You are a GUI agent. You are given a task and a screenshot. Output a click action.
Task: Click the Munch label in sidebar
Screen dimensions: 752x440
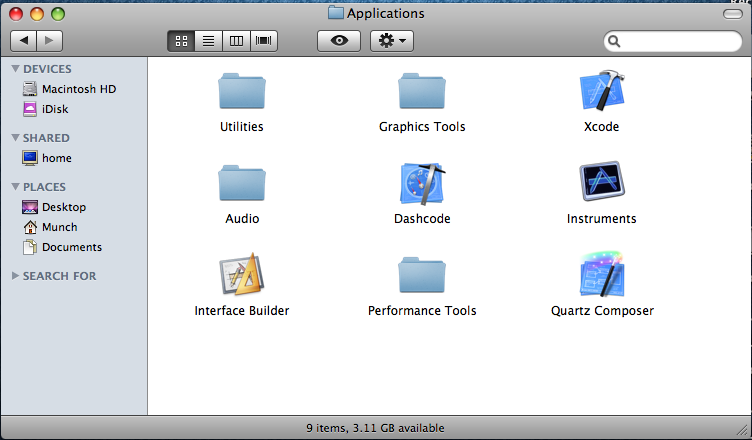[59, 227]
